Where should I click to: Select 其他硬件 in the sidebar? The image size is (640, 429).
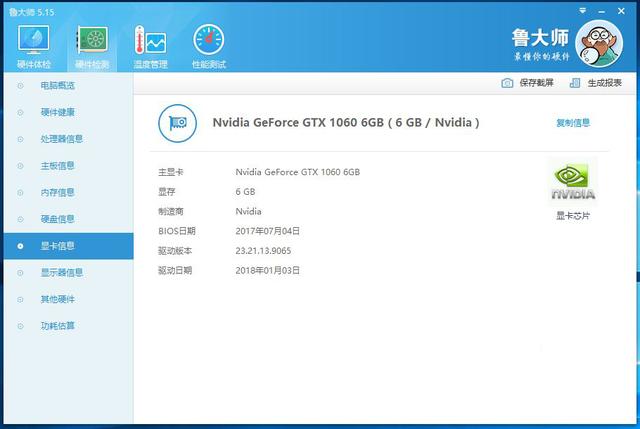69,299
